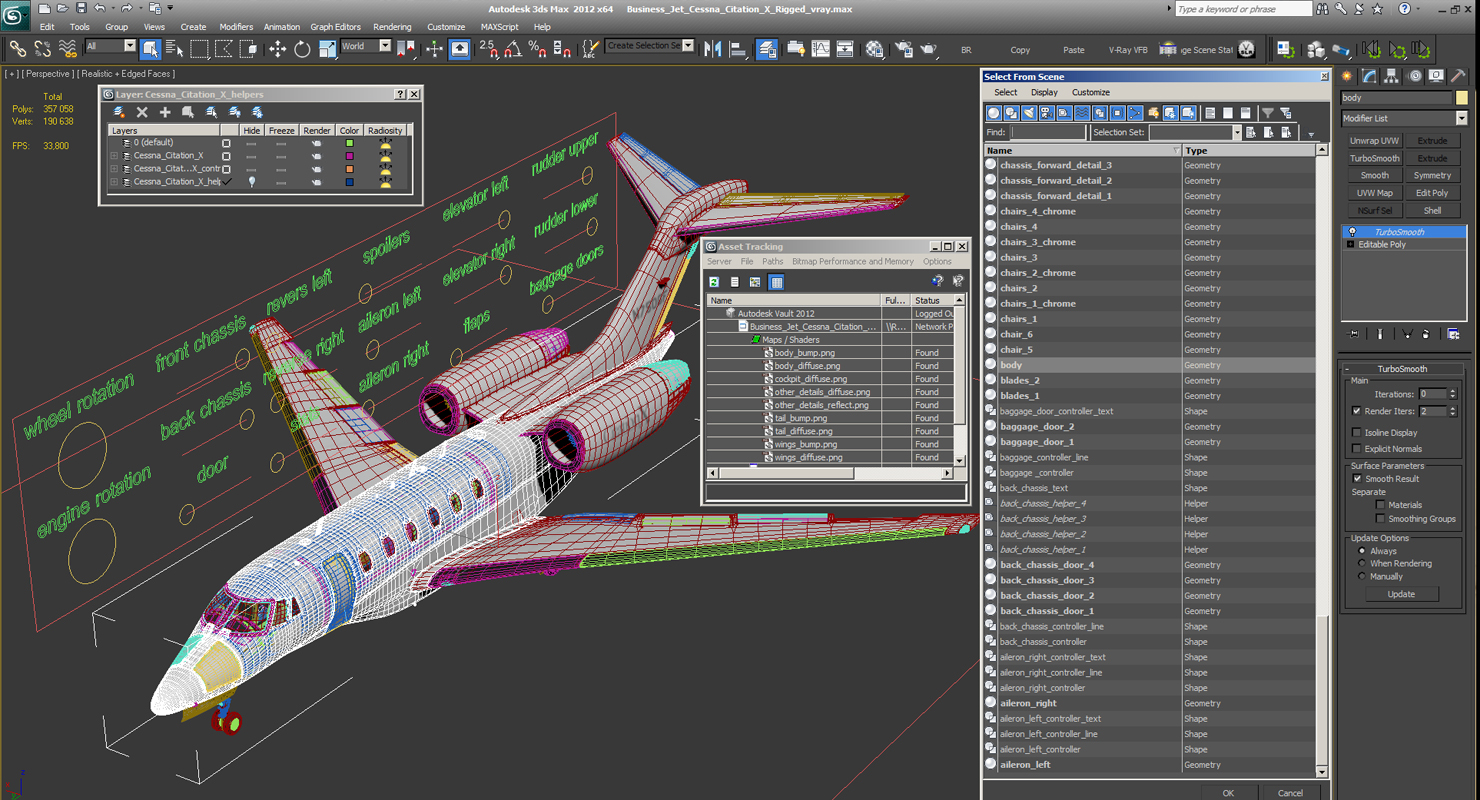The width and height of the screenshot is (1480, 800).
Task: Collapse Maps / Shaders tree node
Action: pos(755,340)
